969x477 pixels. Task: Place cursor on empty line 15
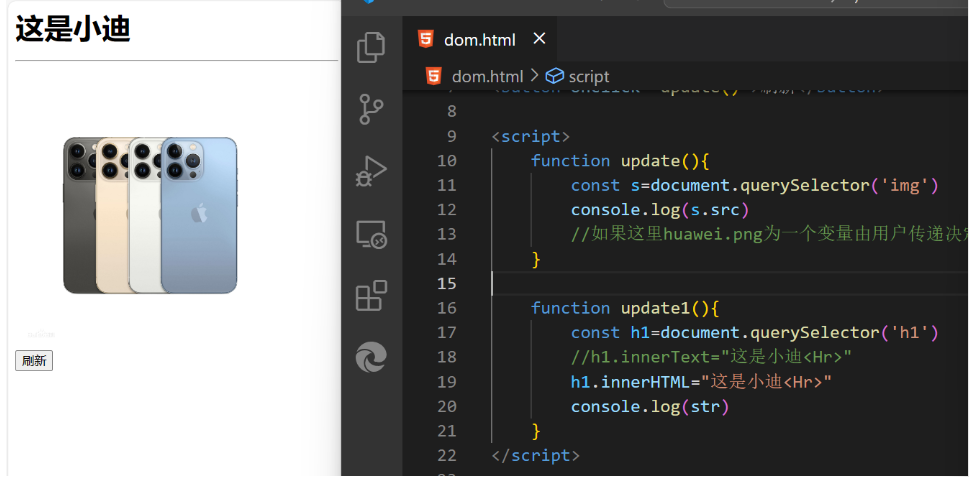[729, 284]
